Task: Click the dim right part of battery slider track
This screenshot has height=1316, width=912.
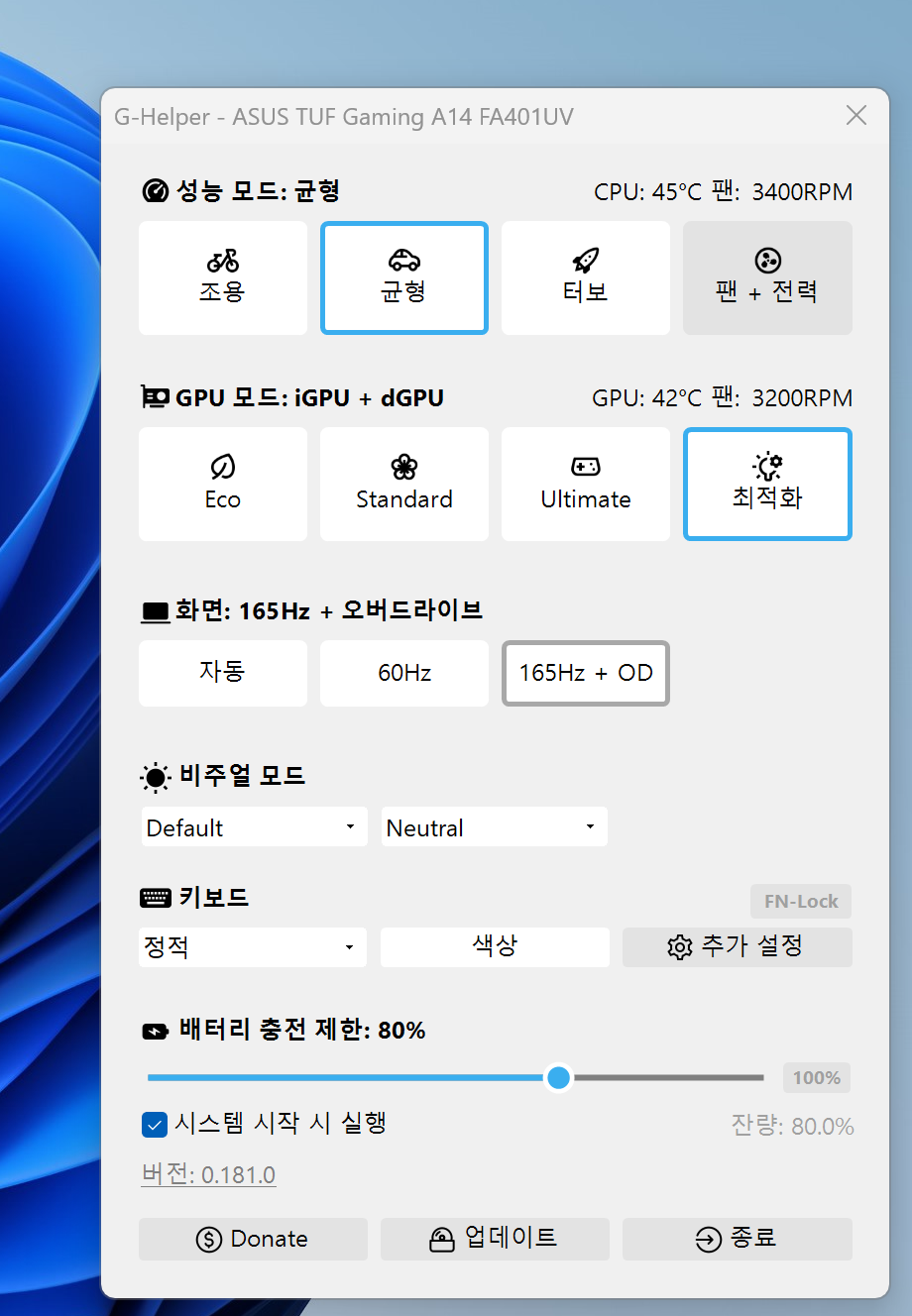Action: [x=668, y=1077]
